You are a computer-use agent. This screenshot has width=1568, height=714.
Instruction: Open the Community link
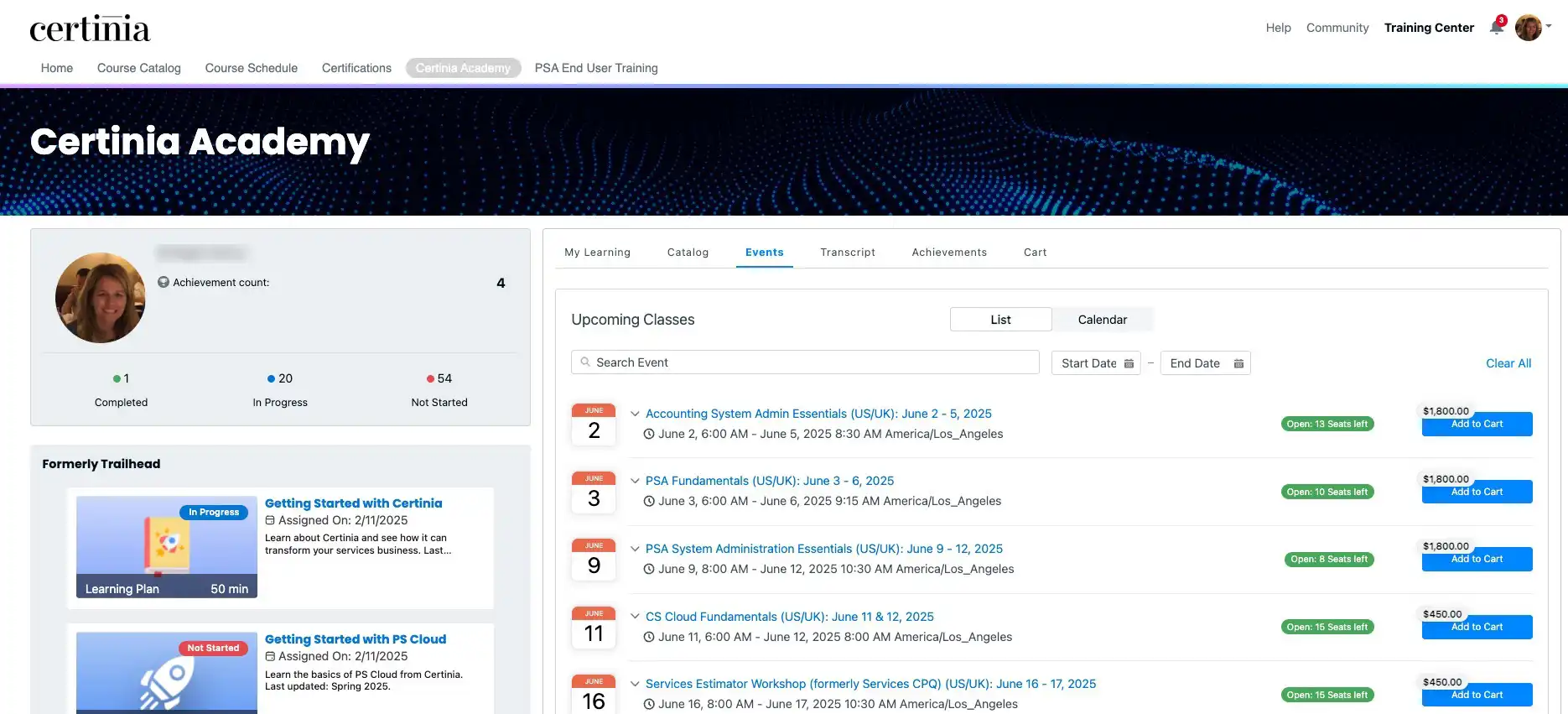1337,28
